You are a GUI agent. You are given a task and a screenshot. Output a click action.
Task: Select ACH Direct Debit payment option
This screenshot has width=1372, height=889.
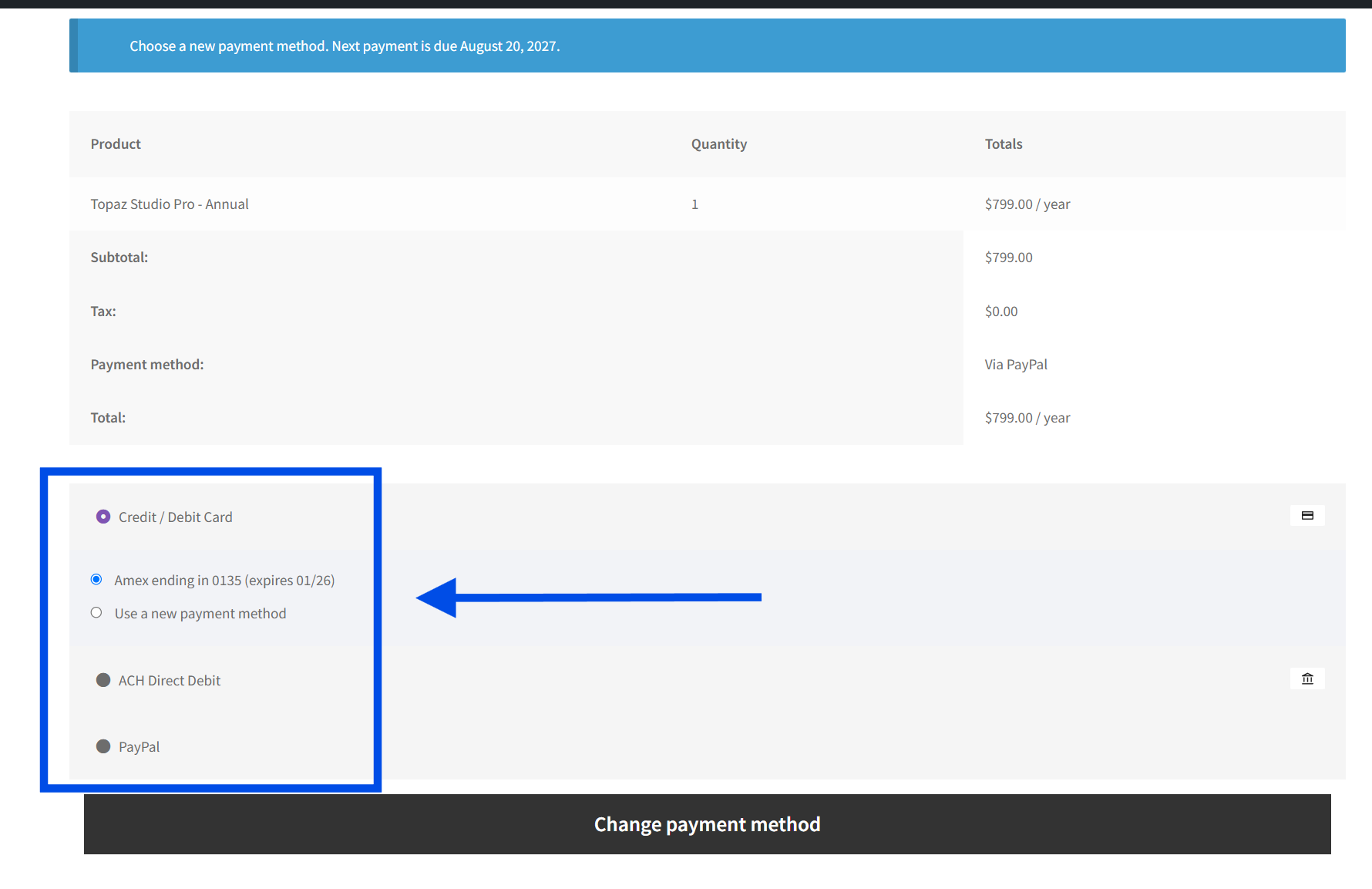click(x=103, y=680)
